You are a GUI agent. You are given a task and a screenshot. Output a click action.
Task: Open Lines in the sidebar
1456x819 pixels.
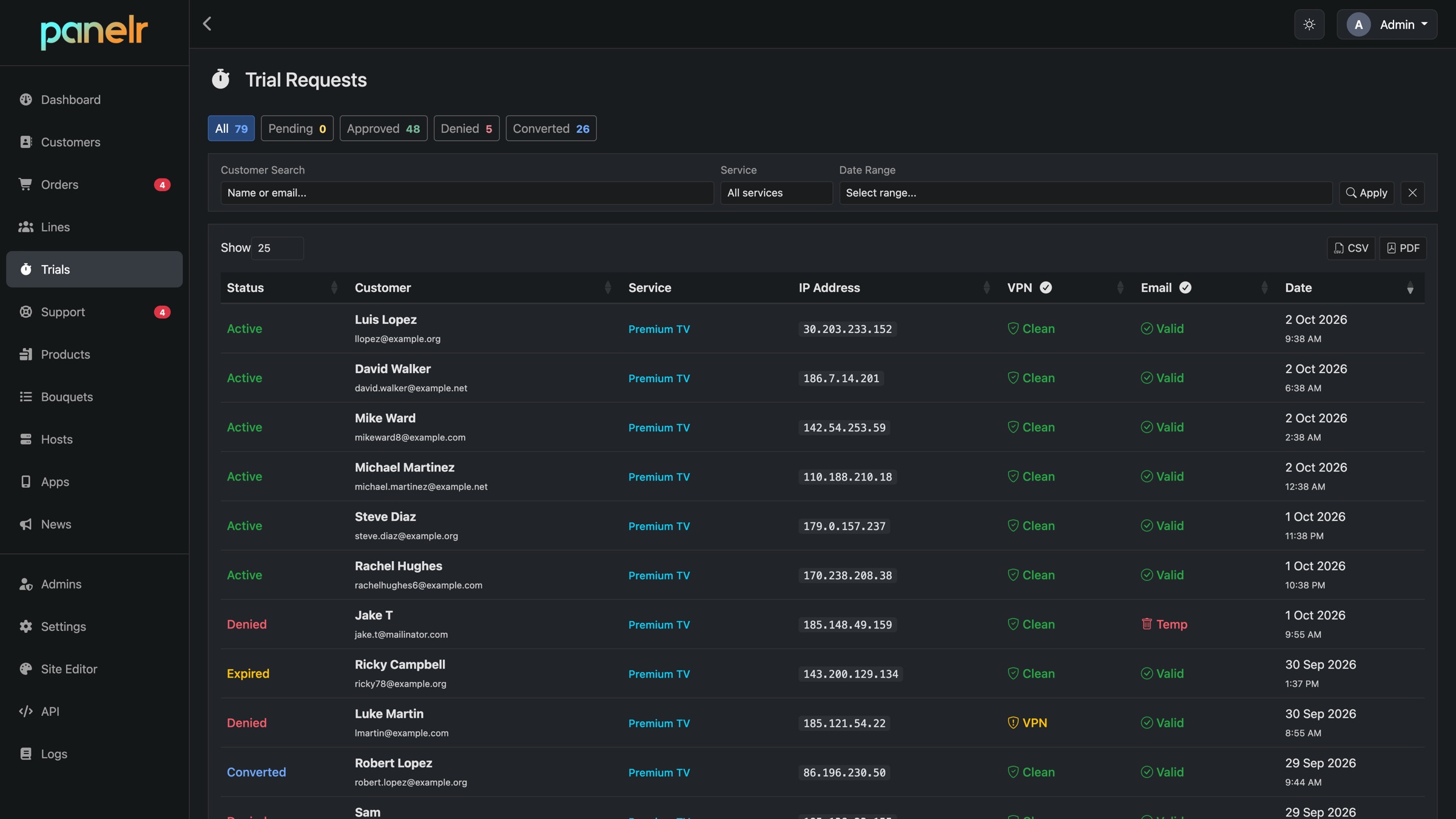coord(94,227)
